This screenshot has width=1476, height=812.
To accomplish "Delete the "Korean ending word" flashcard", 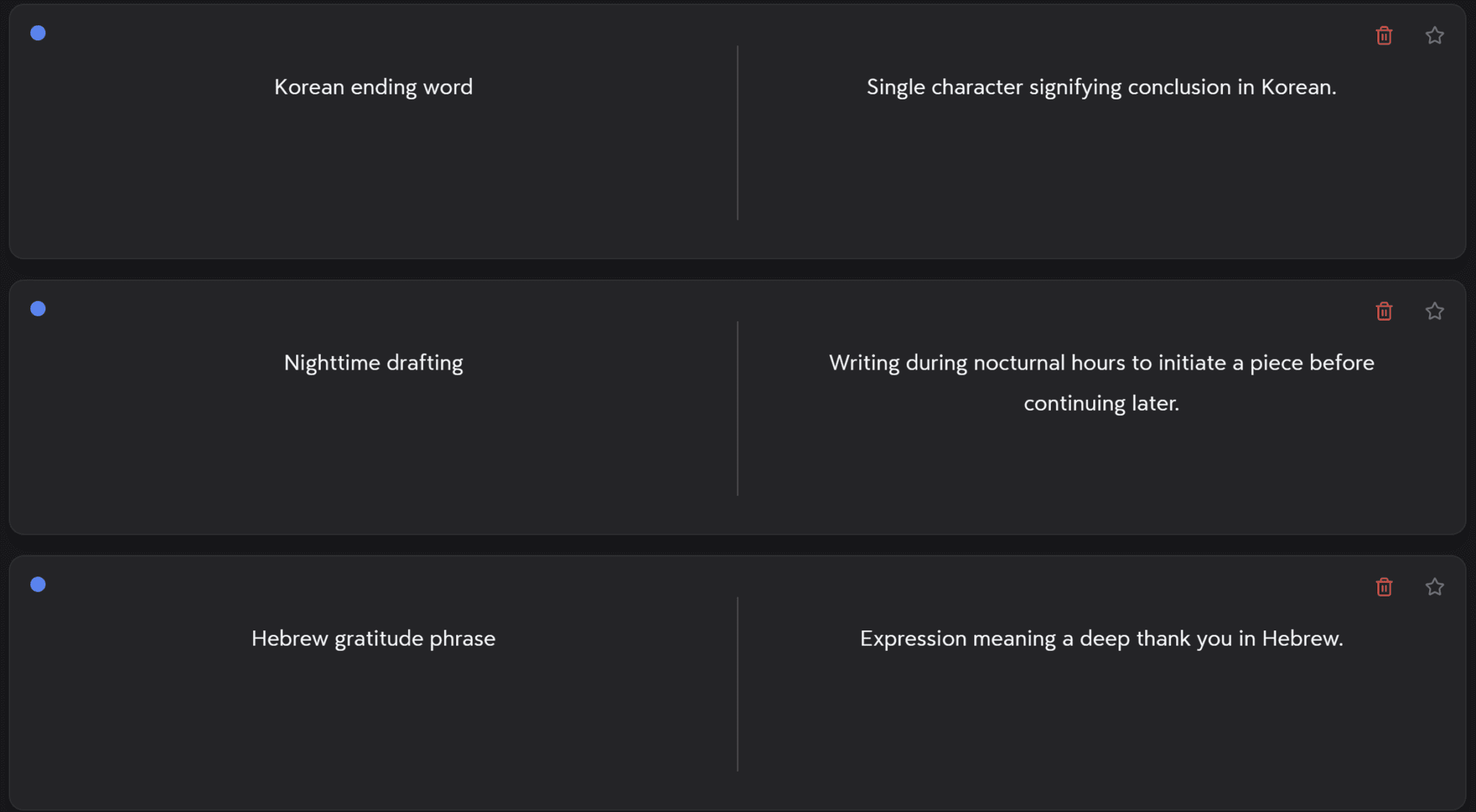I will pos(1384,35).
